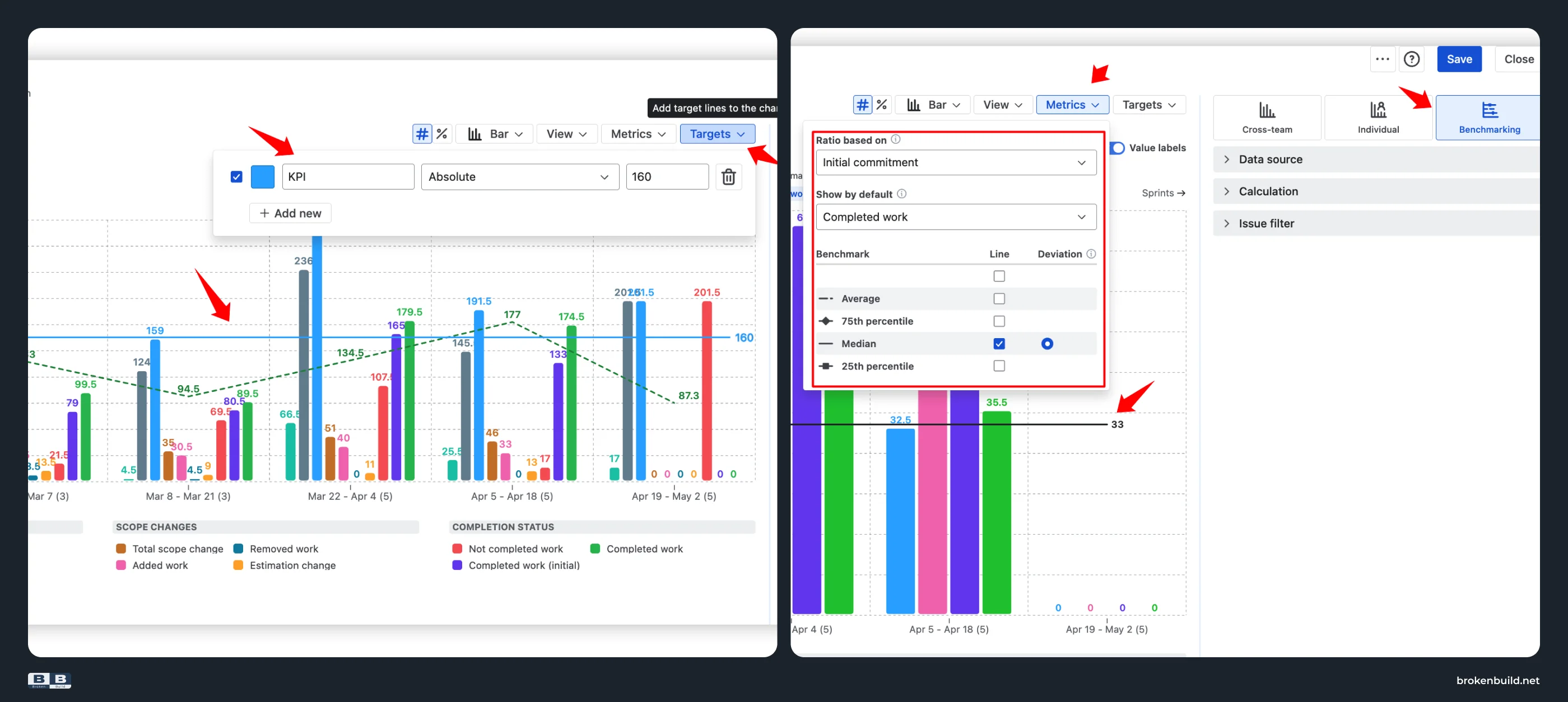Open the KPI blue color swatch

click(262, 177)
